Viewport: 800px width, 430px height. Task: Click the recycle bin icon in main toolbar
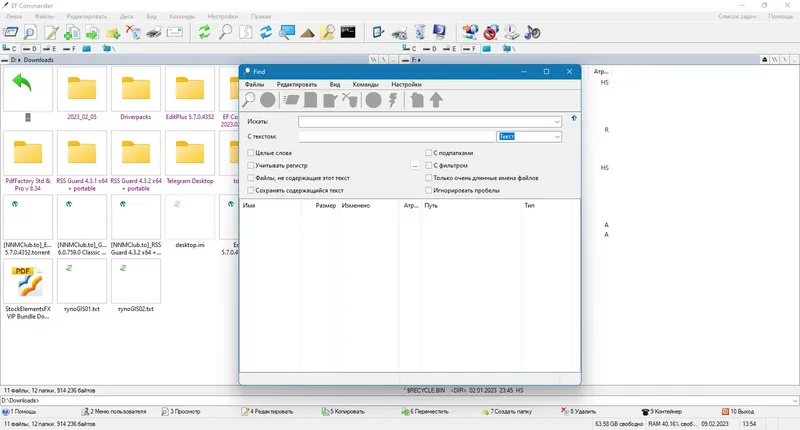[419, 33]
